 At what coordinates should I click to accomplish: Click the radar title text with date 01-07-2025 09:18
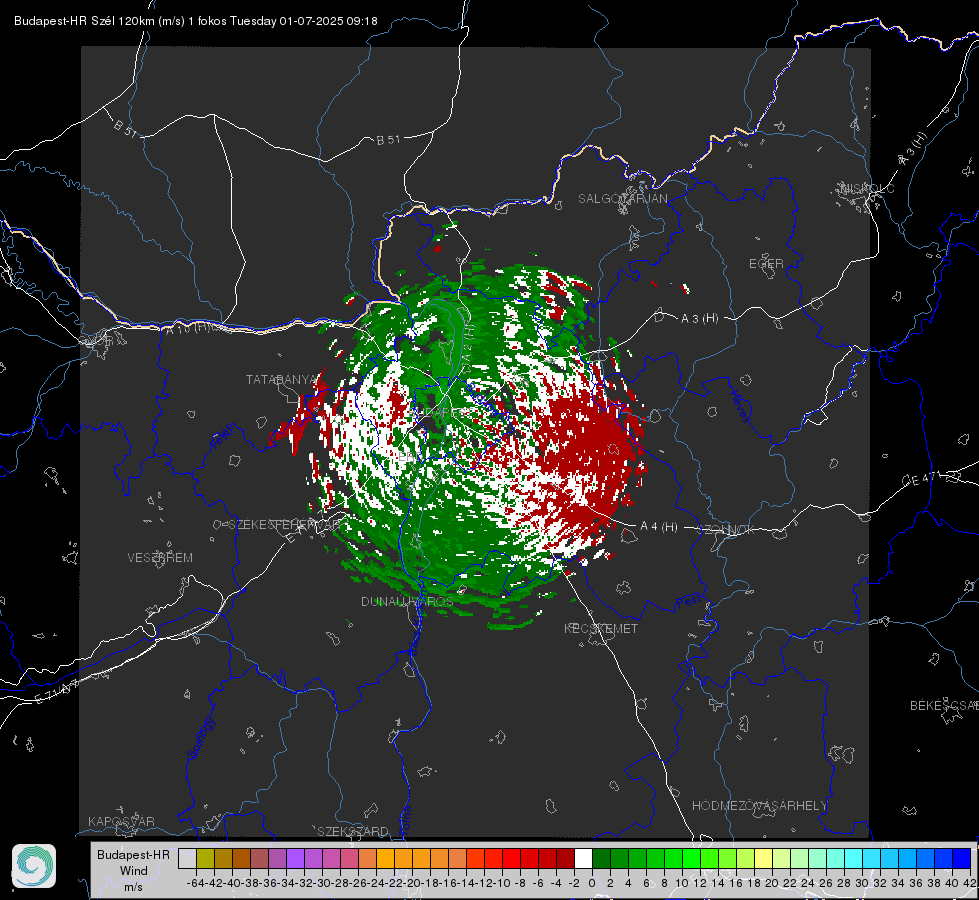click(195, 21)
